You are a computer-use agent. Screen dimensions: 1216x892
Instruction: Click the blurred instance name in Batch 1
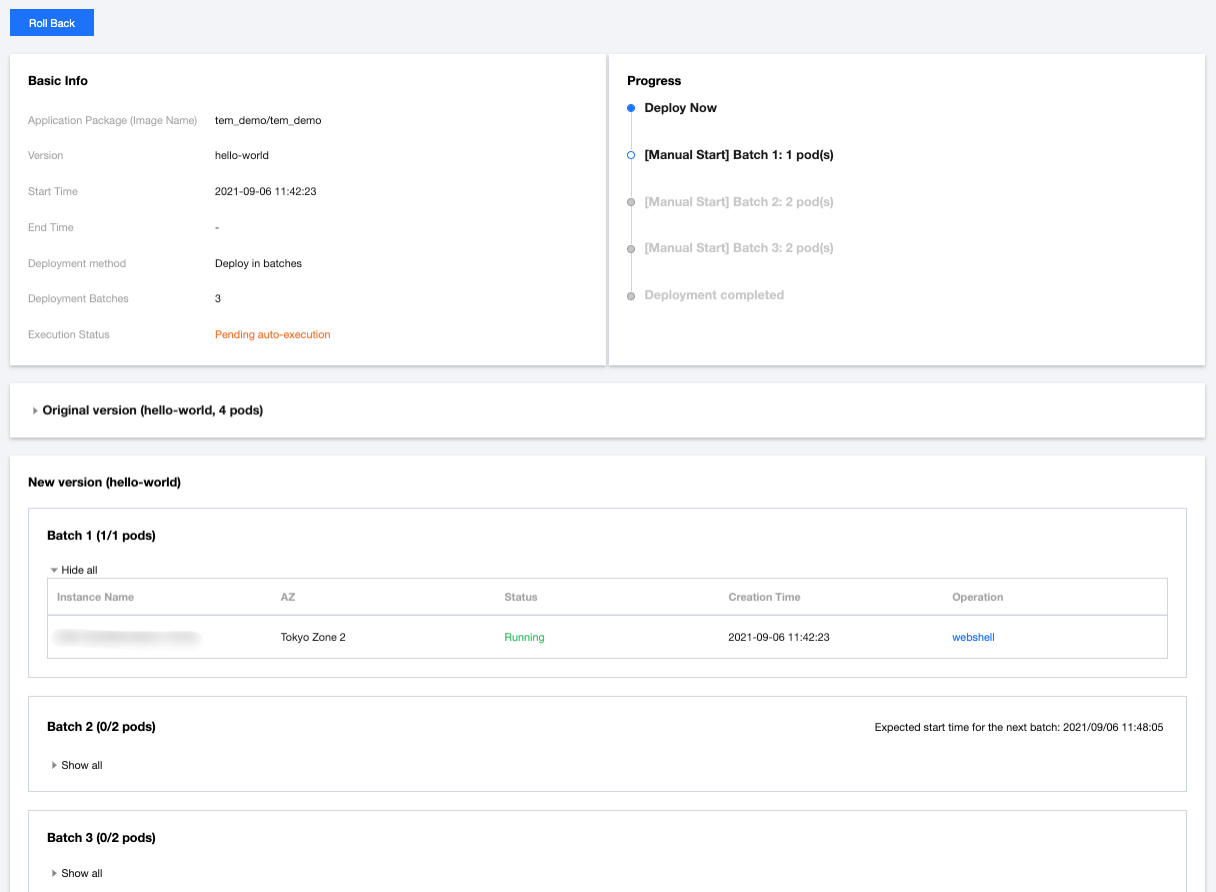[127, 637]
